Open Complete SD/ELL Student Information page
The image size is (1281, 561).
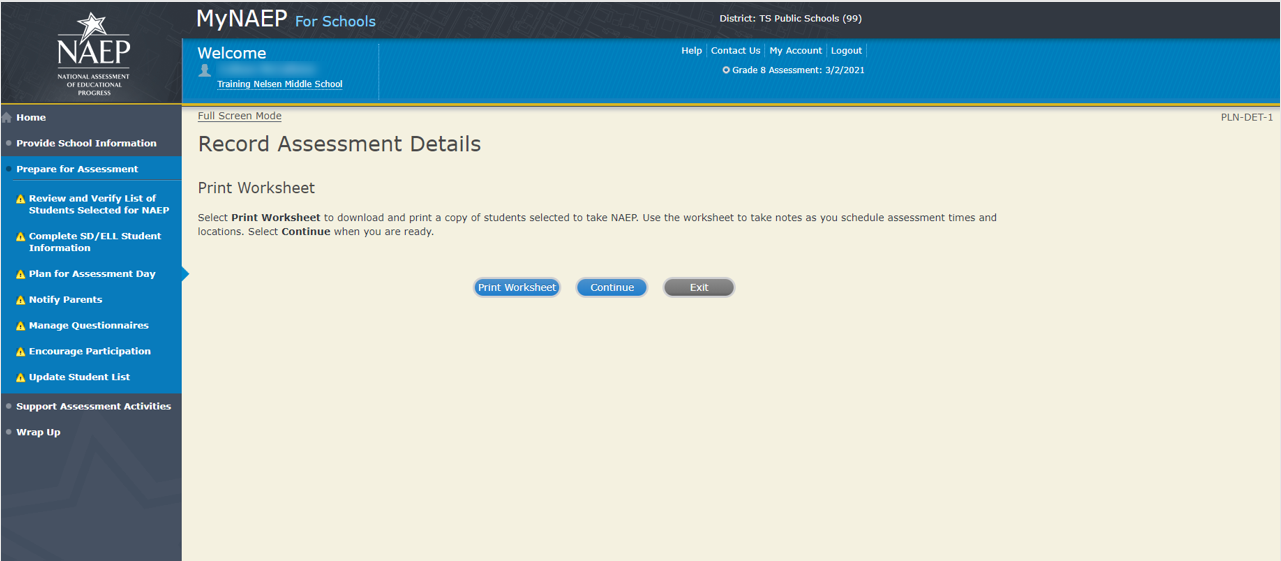click(x=95, y=242)
